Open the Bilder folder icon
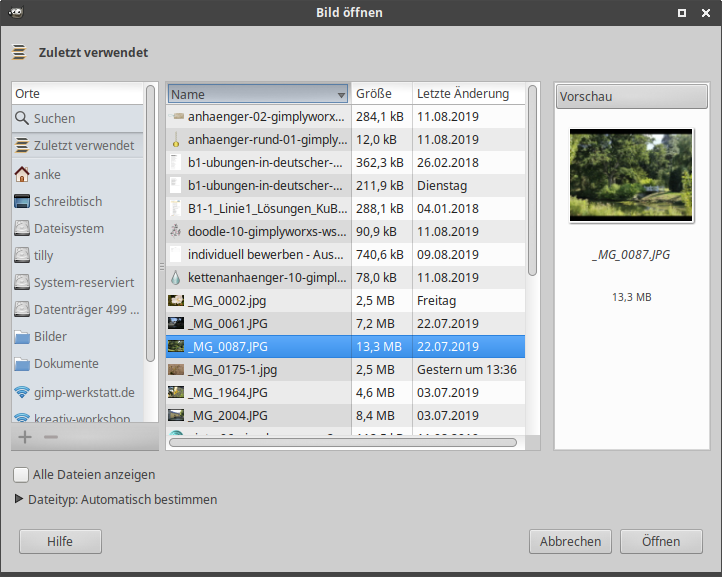The image size is (722, 577). point(22,337)
